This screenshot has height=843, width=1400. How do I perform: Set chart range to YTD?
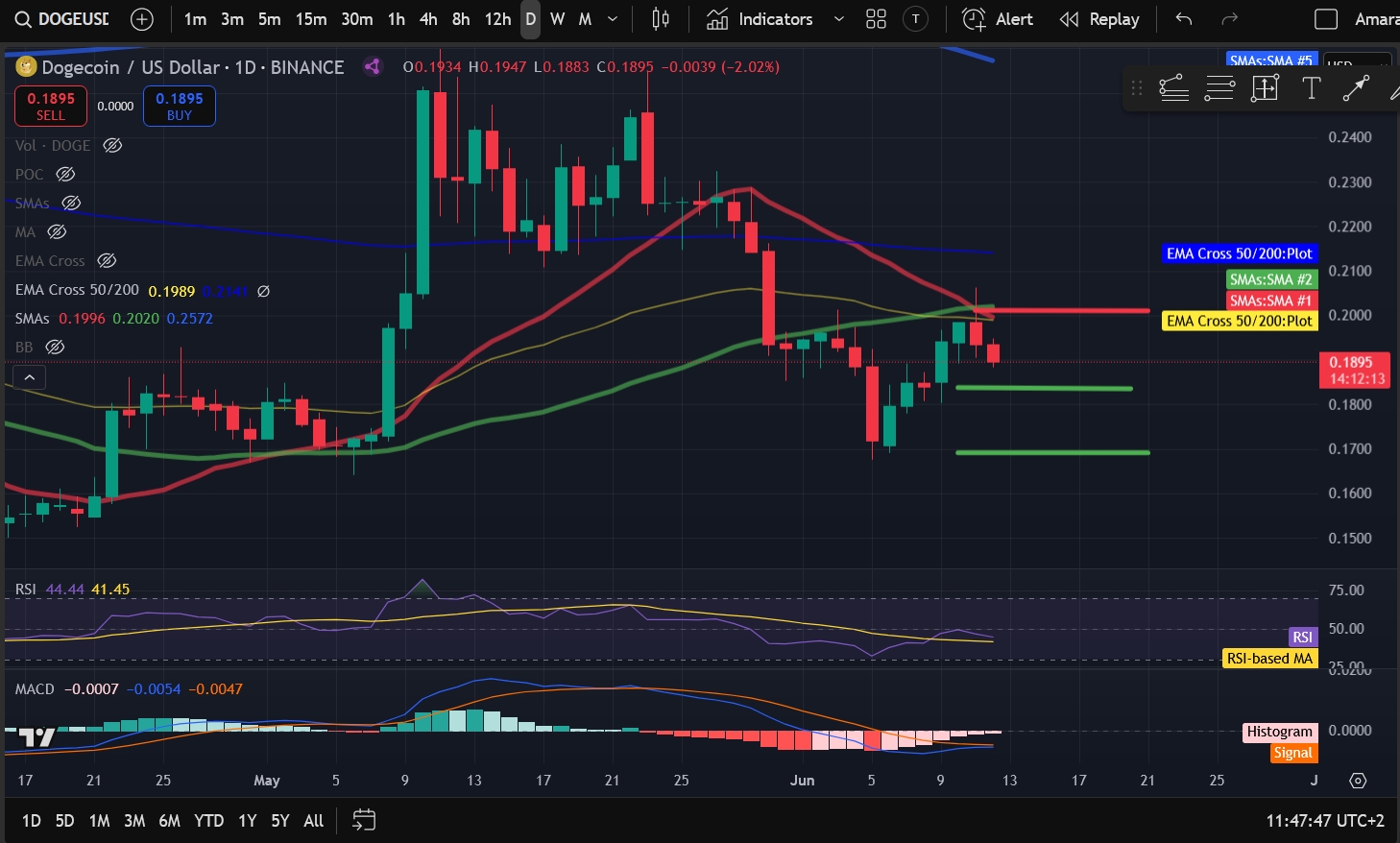click(x=208, y=821)
